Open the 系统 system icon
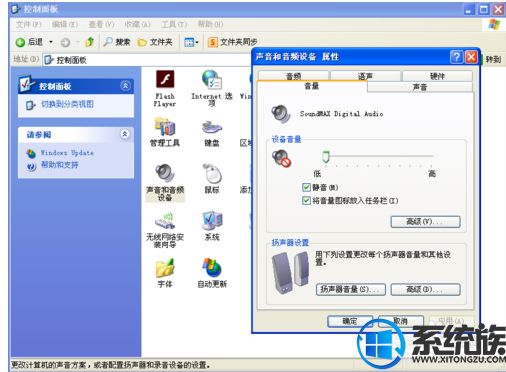 [x=212, y=221]
